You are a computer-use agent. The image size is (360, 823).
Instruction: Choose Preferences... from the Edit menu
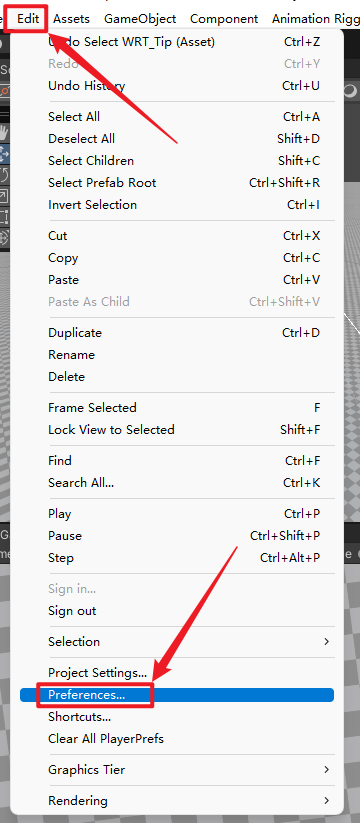[x=177, y=694]
